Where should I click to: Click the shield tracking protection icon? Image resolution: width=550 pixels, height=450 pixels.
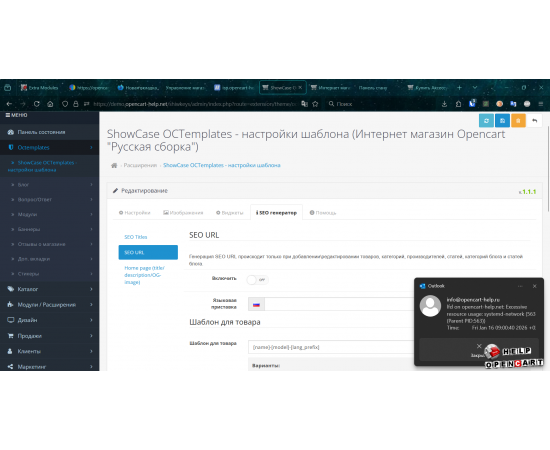(x=65, y=104)
